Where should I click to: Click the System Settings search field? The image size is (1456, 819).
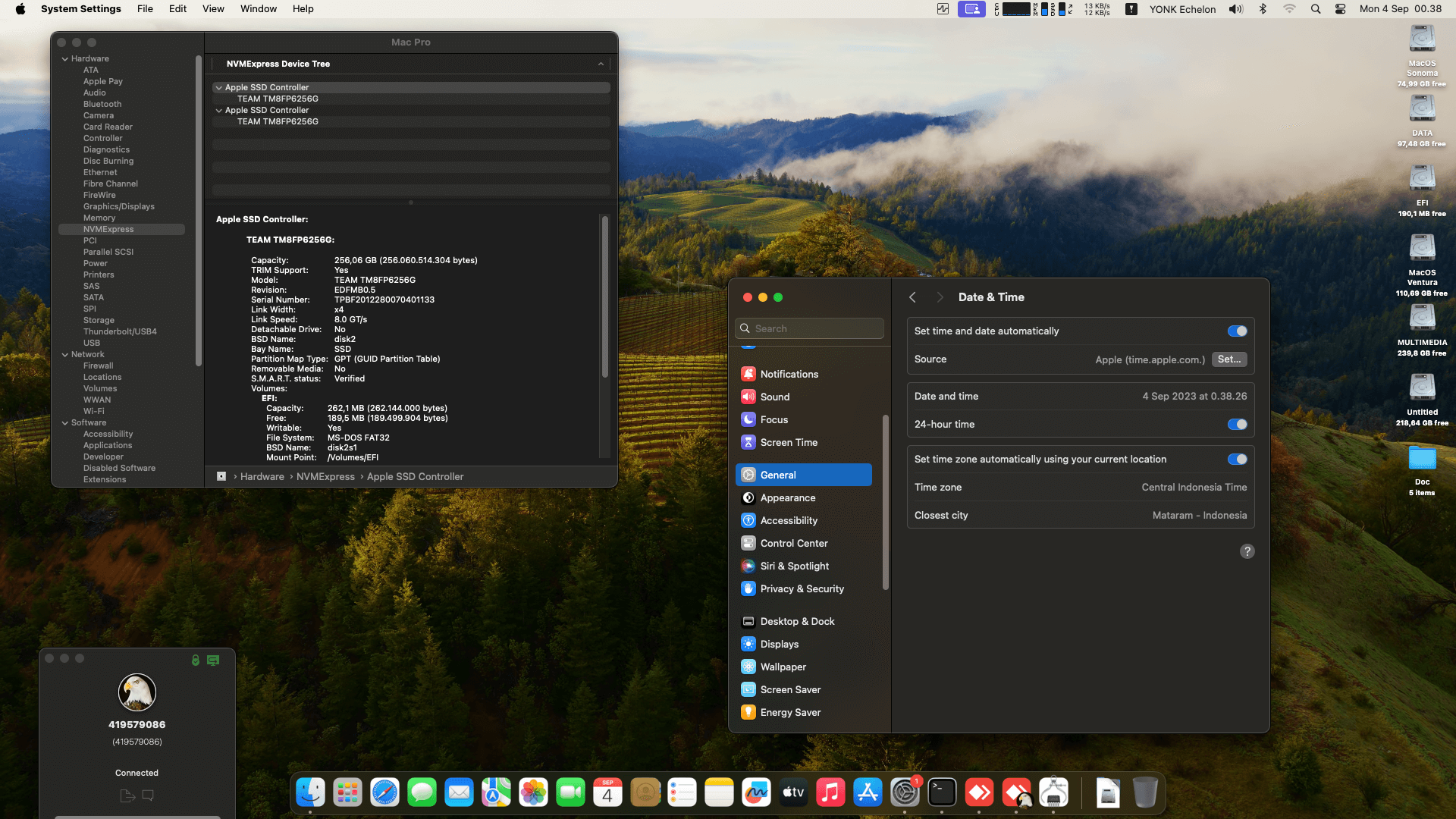pyautogui.click(x=810, y=328)
